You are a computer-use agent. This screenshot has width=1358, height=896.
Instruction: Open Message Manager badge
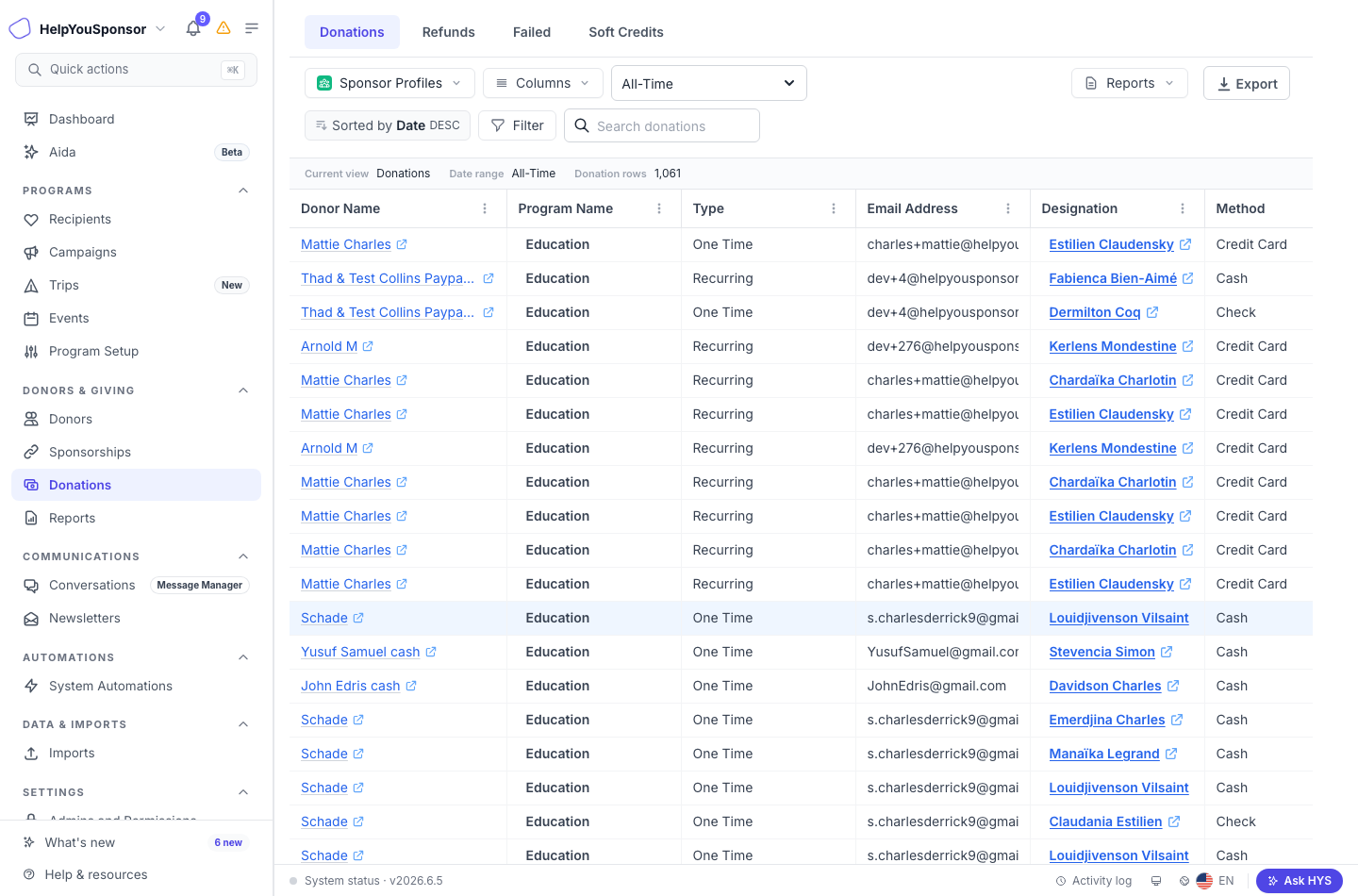point(200,585)
